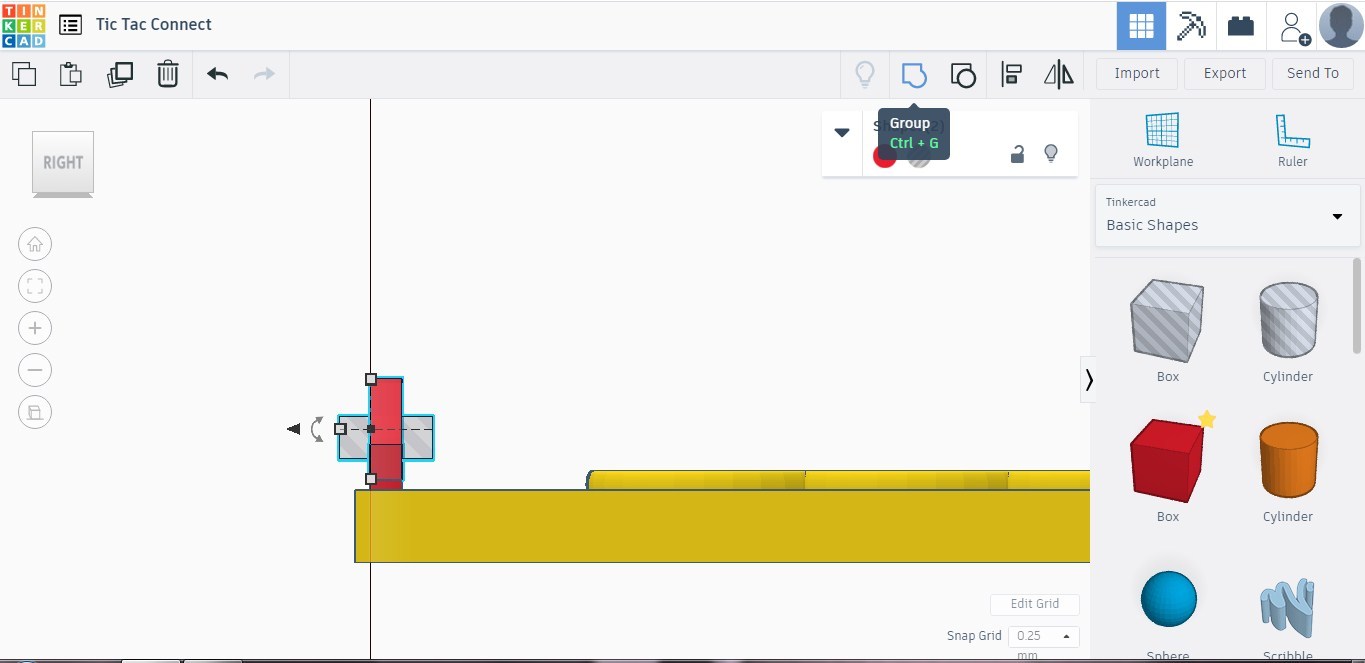Fit all in view
Viewport: 1365px width, 663px height.
tap(35, 286)
